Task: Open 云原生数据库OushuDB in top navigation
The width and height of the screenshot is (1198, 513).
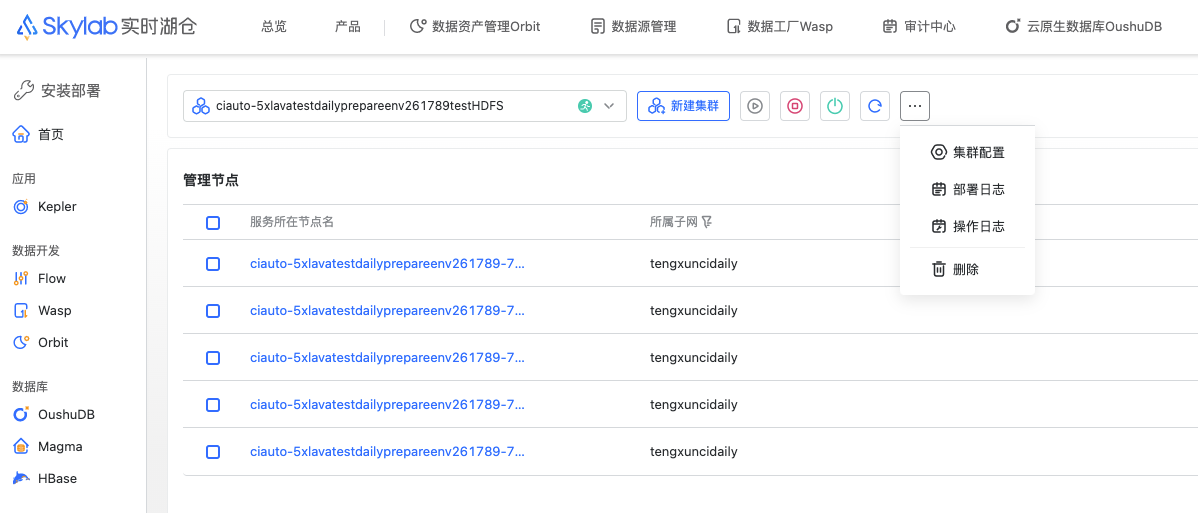Action: pyautogui.click(x=1083, y=27)
